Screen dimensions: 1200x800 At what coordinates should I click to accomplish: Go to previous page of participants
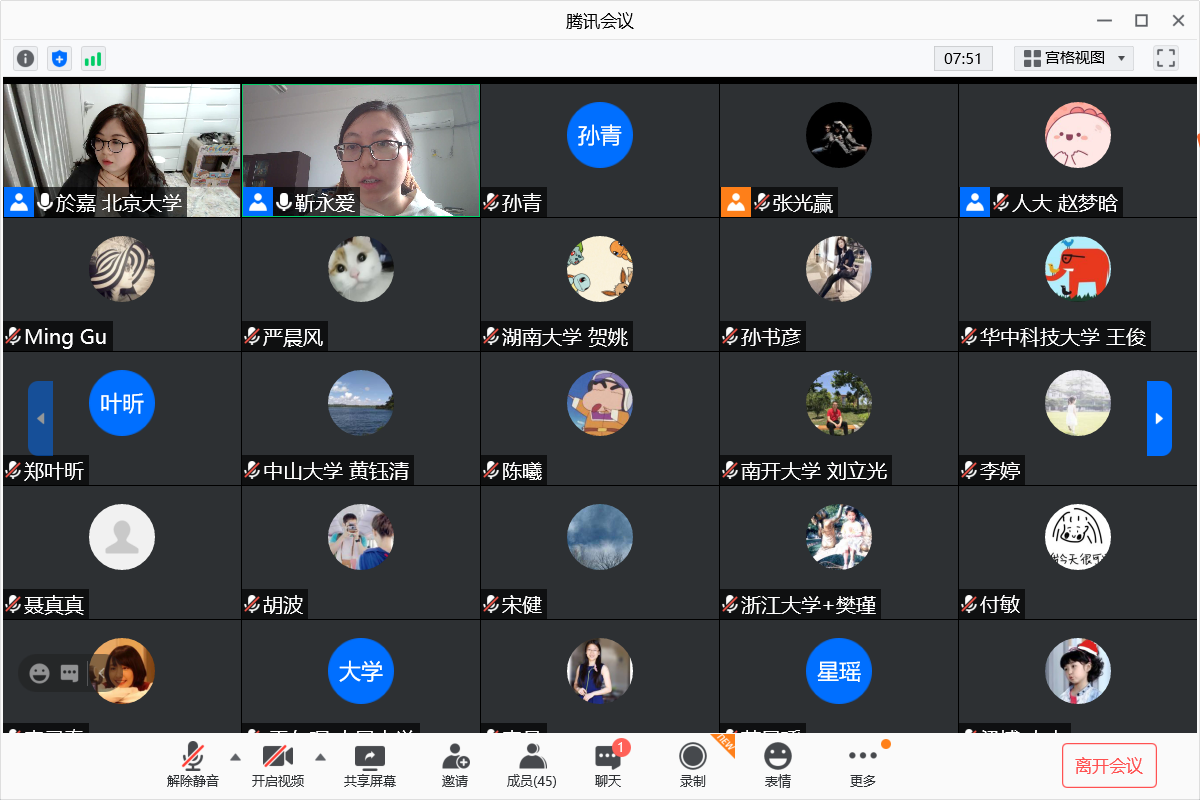pos(41,418)
